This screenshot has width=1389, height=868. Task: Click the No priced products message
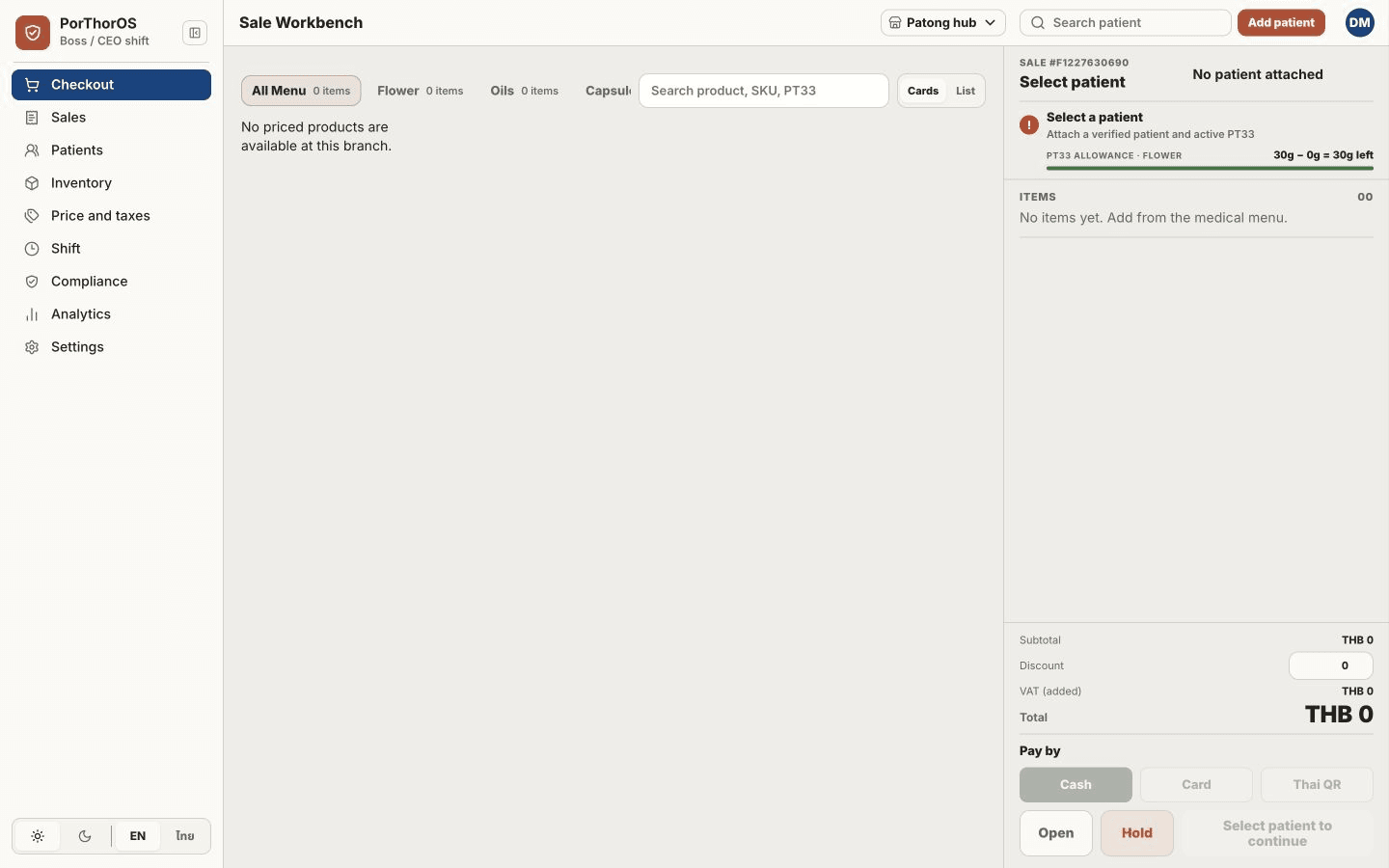pos(316,137)
